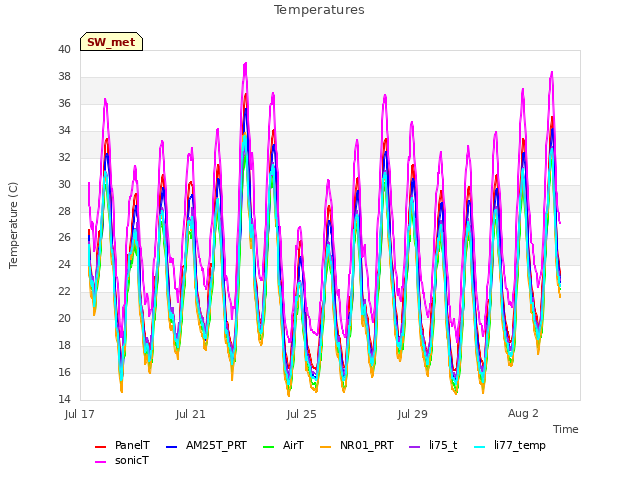Click the 28 y-axis tick label
The height and width of the screenshot is (480, 640).
(x=64, y=211)
